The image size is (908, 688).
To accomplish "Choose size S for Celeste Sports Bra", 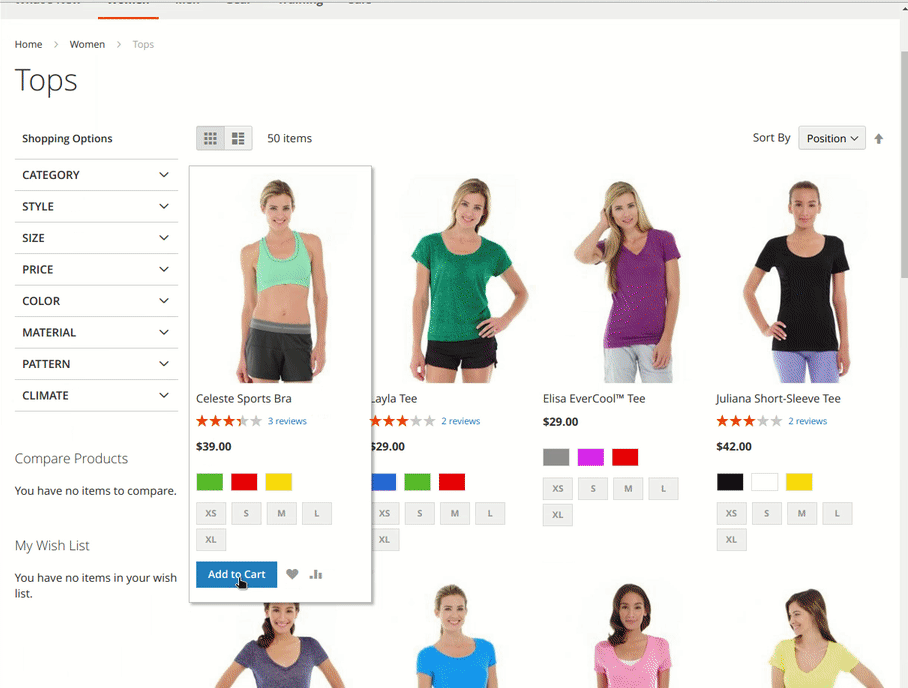I will click(246, 514).
